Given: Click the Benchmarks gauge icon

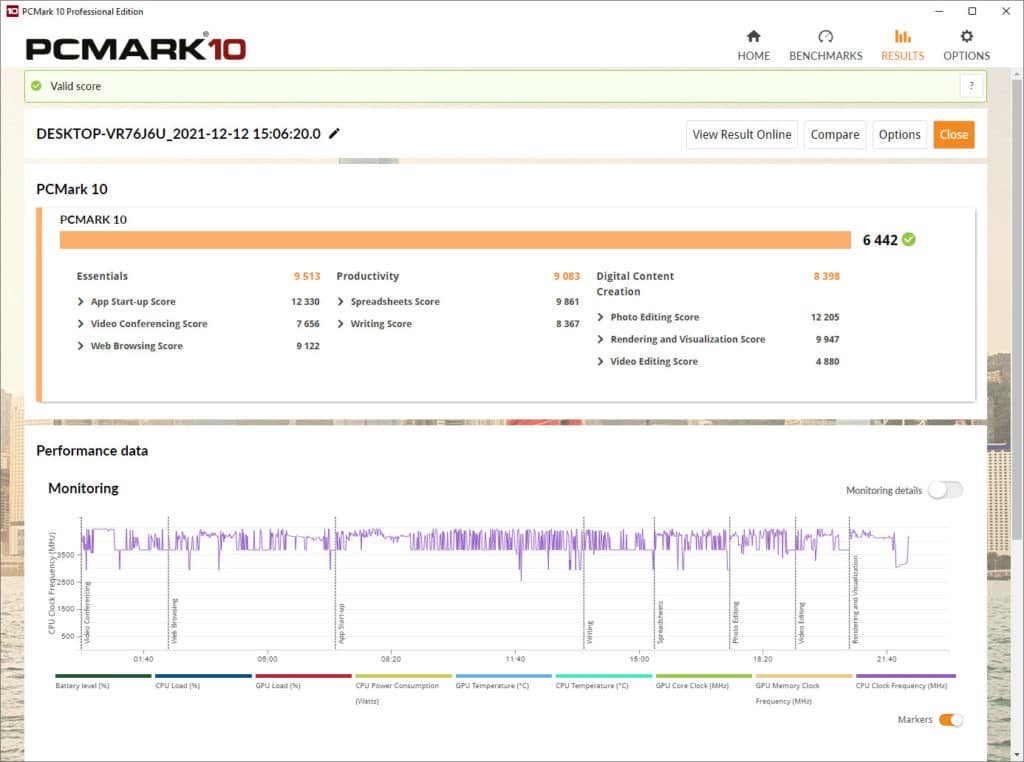Looking at the screenshot, I should tap(825, 36).
